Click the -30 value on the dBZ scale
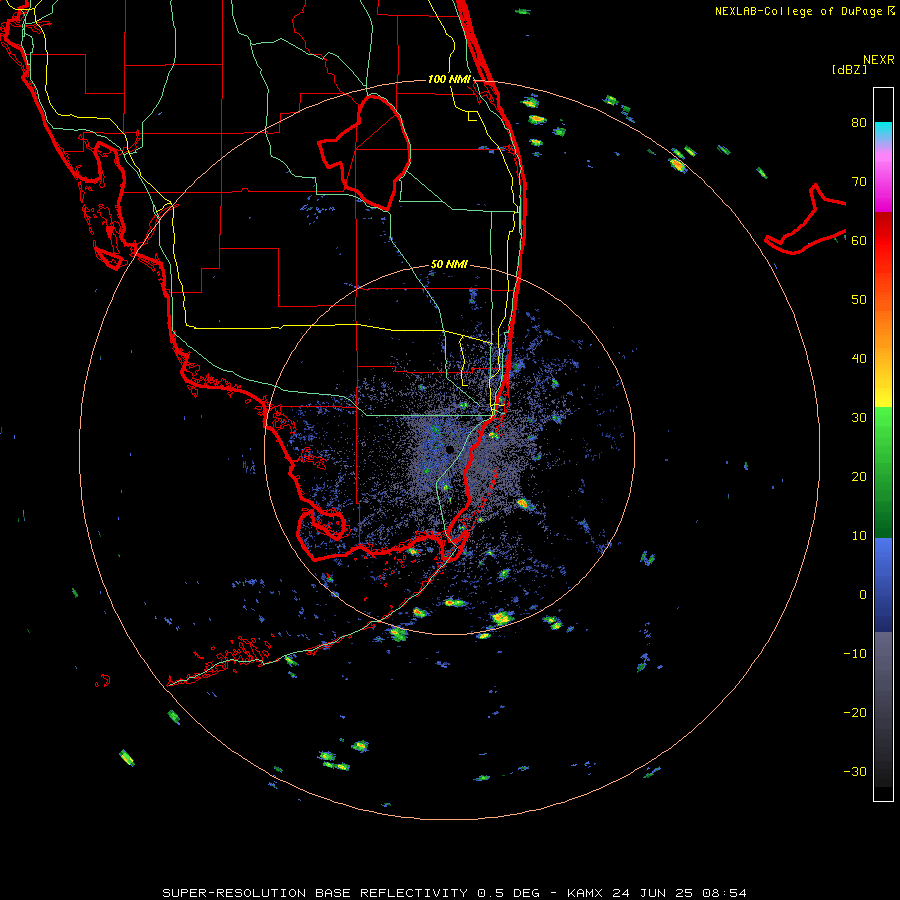This screenshot has width=900, height=900. (855, 771)
